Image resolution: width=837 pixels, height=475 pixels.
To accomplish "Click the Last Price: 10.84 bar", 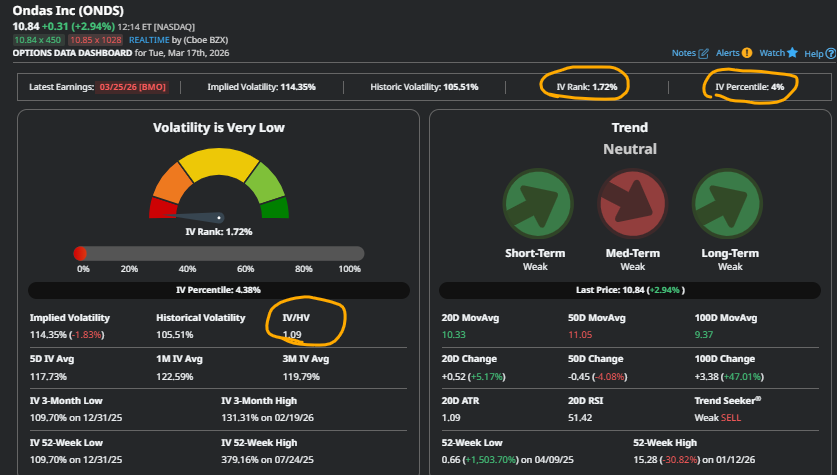I will [630, 290].
